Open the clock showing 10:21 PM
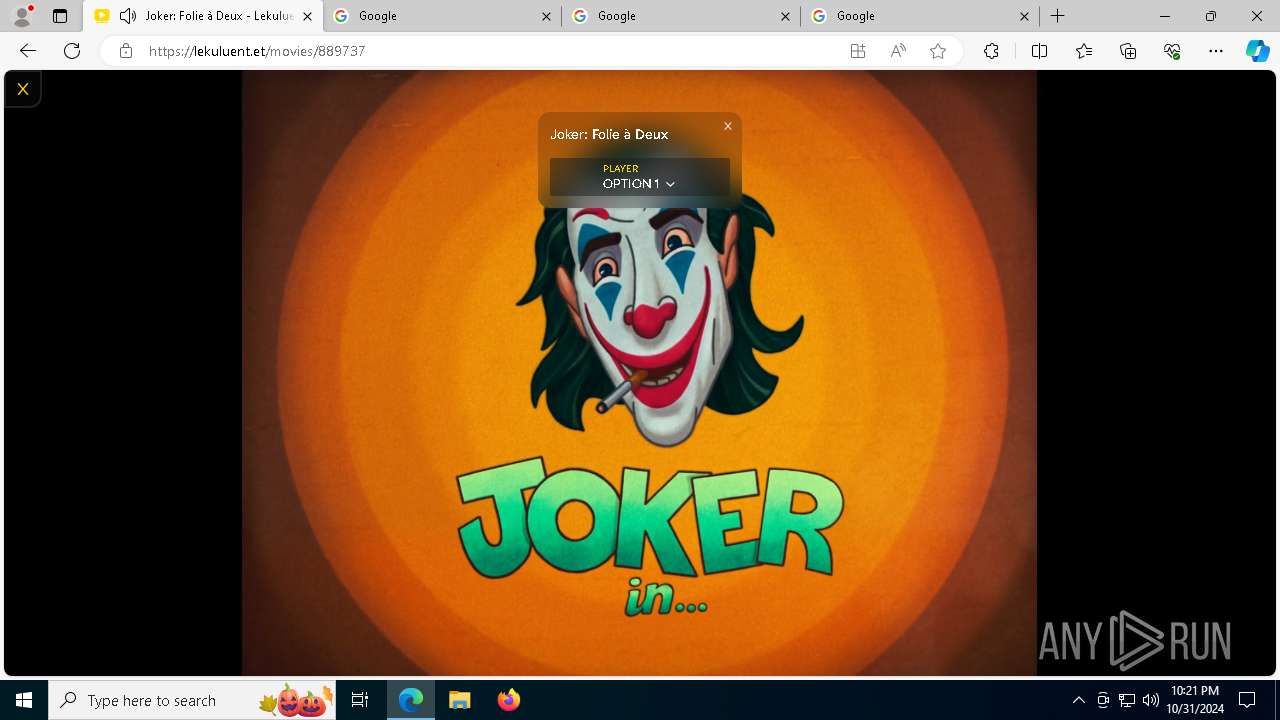 pyautogui.click(x=1195, y=700)
